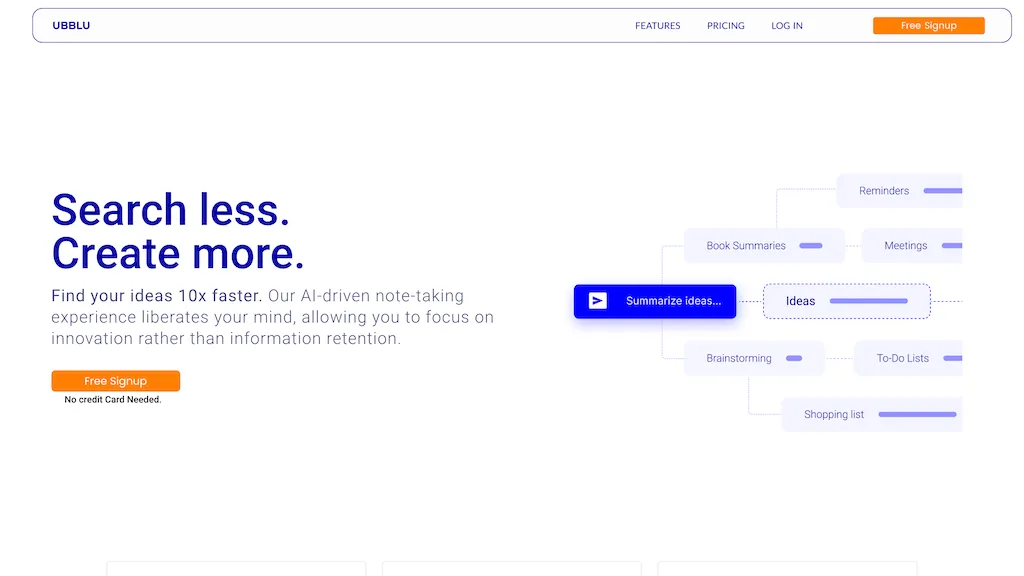1024x576 pixels.
Task: Click the LOG IN link
Action: [x=786, y=25]
